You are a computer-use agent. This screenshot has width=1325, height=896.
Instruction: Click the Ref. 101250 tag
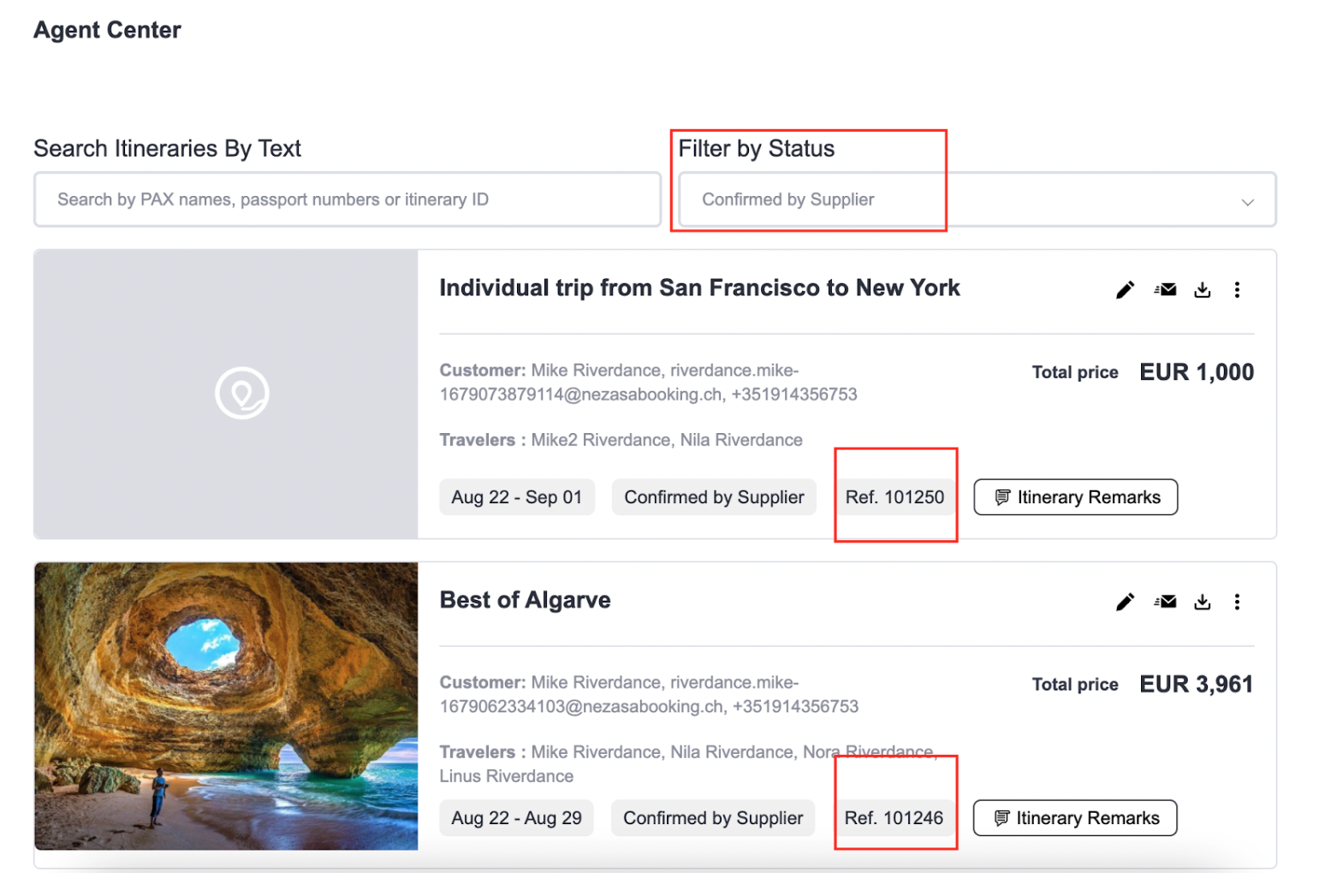tap(894, 497)
